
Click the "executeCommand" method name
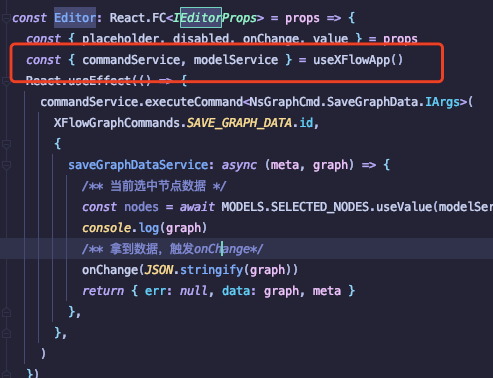(194, 102)
